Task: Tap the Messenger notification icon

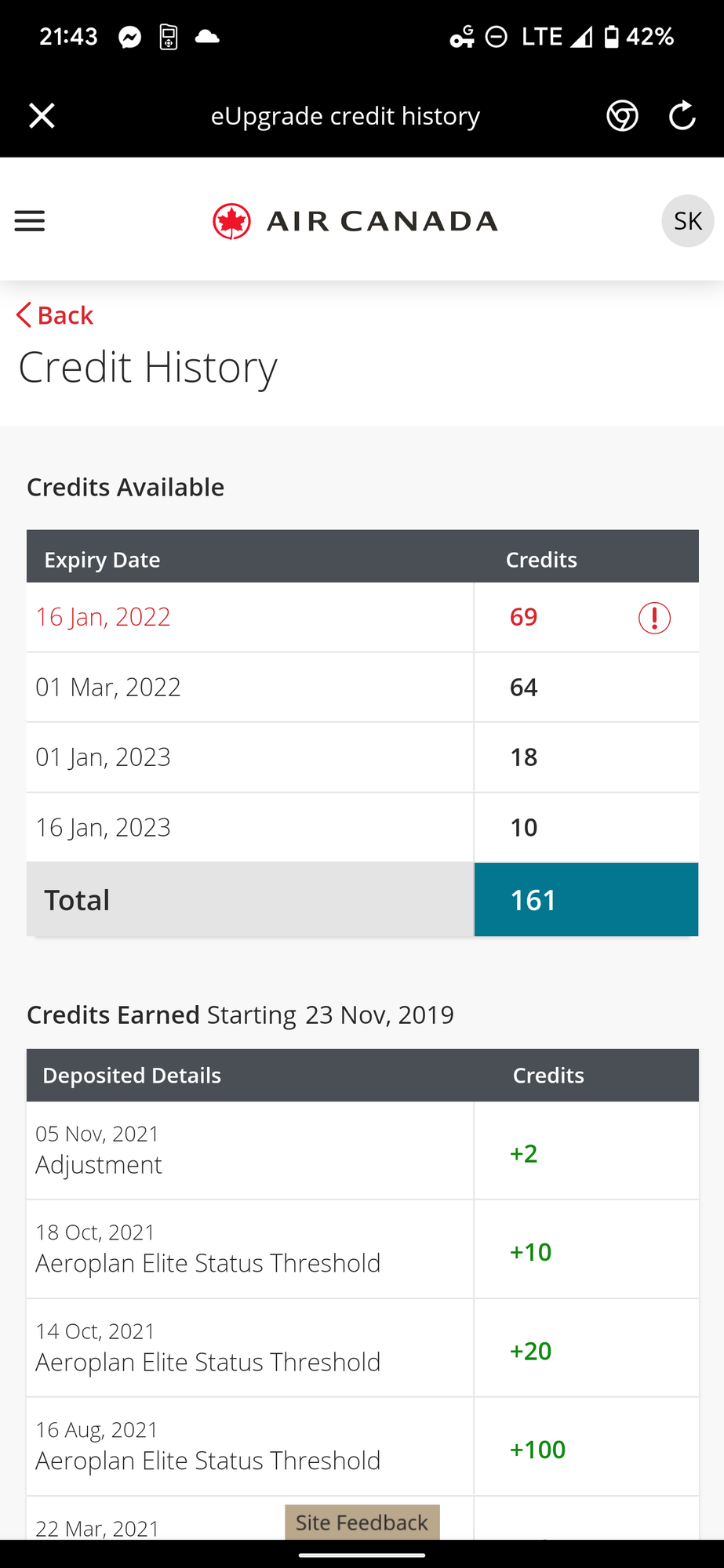Action: [x=130, y=37]
